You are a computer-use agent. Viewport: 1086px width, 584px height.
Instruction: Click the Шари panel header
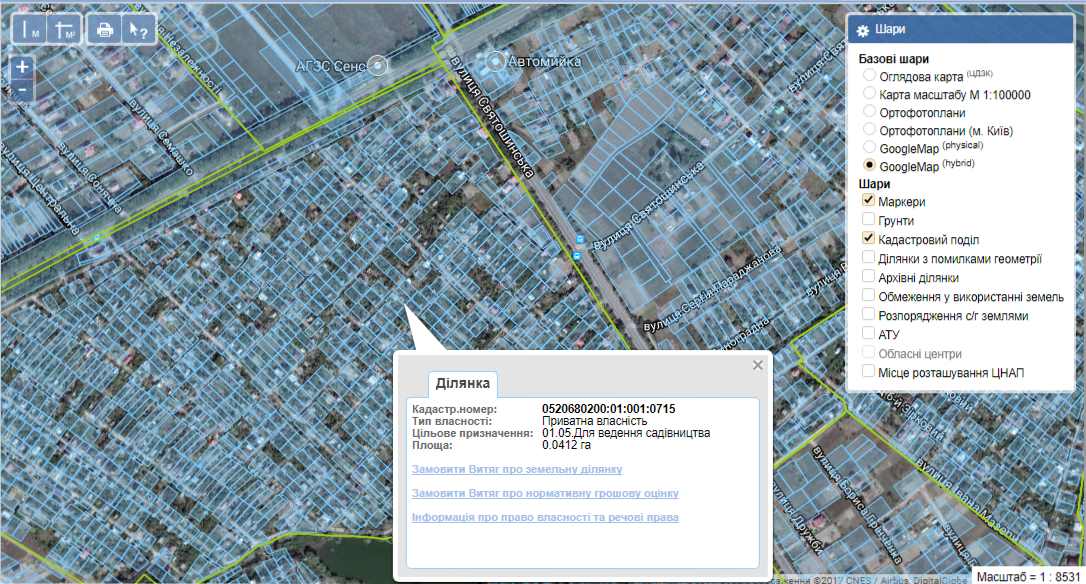click(x=960, y=30)
